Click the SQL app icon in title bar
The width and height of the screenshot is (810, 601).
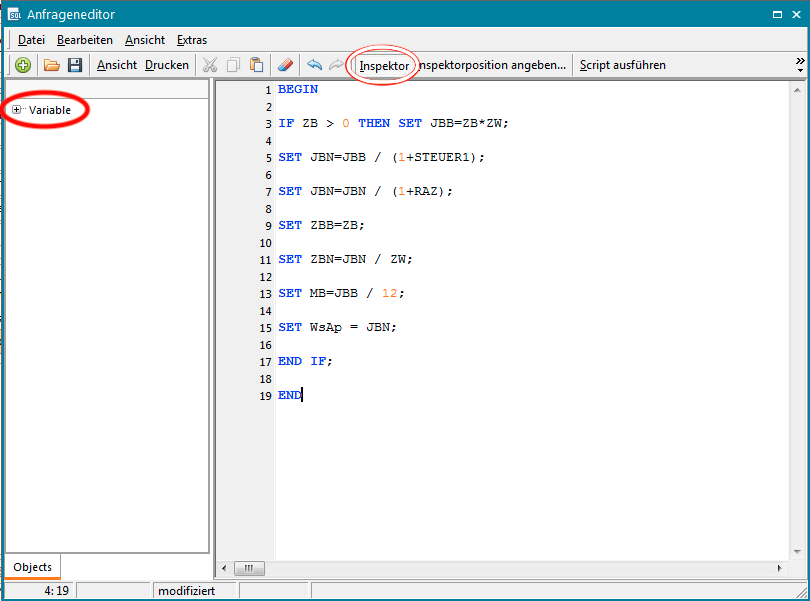(x=14, y=14)
